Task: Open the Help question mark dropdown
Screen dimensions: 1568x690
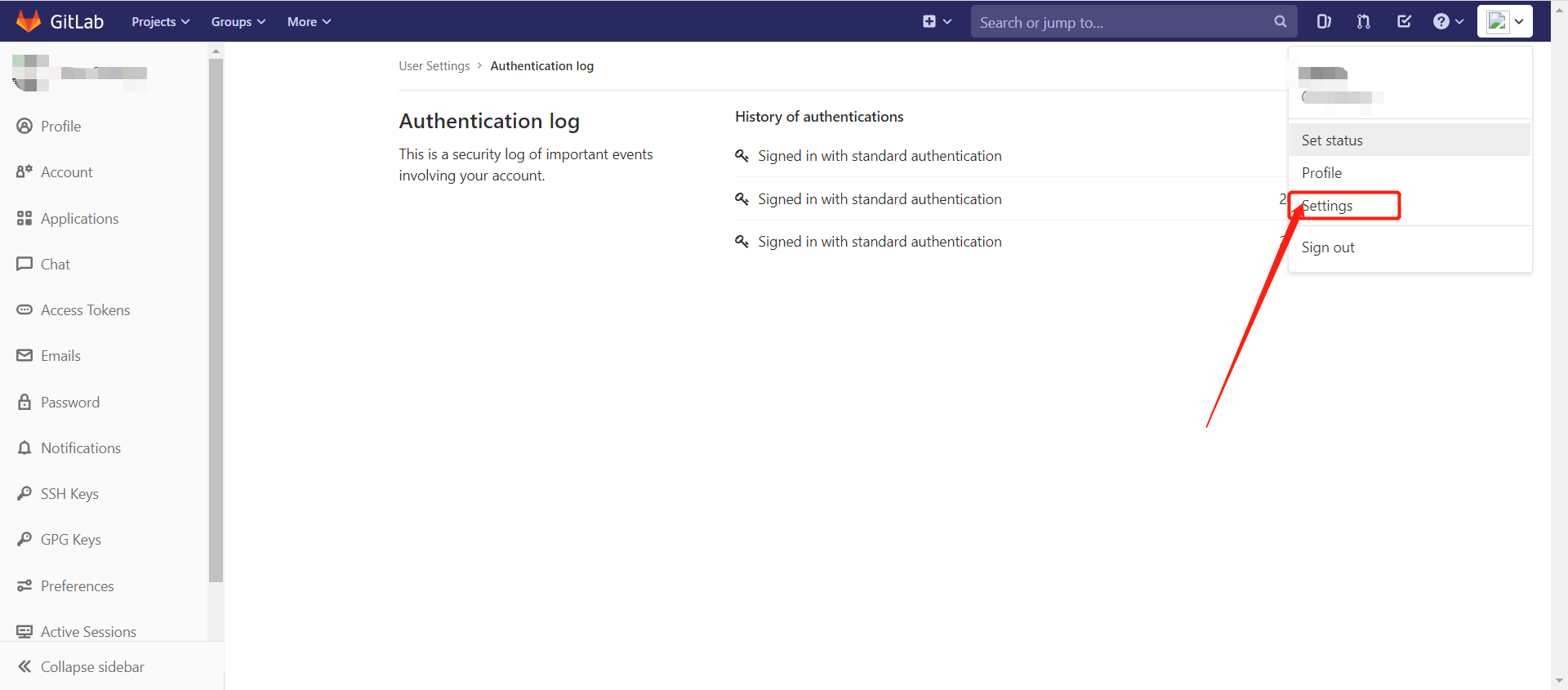Action: (x=1448, y=22)
